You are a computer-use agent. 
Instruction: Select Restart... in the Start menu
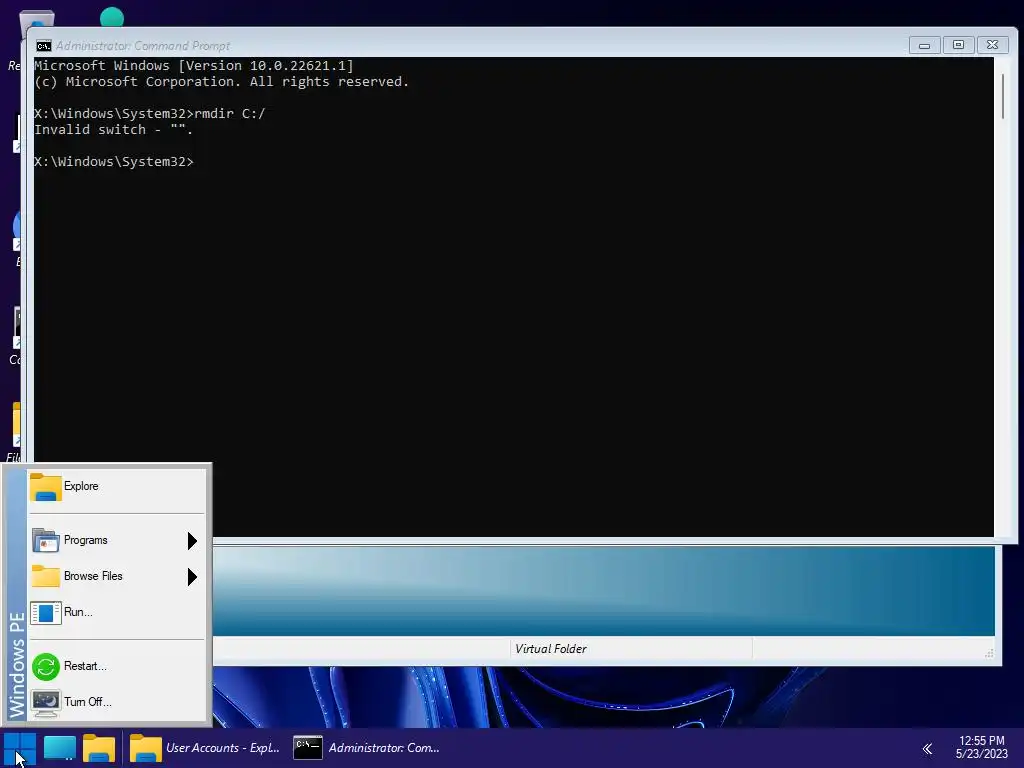(116, 666)
